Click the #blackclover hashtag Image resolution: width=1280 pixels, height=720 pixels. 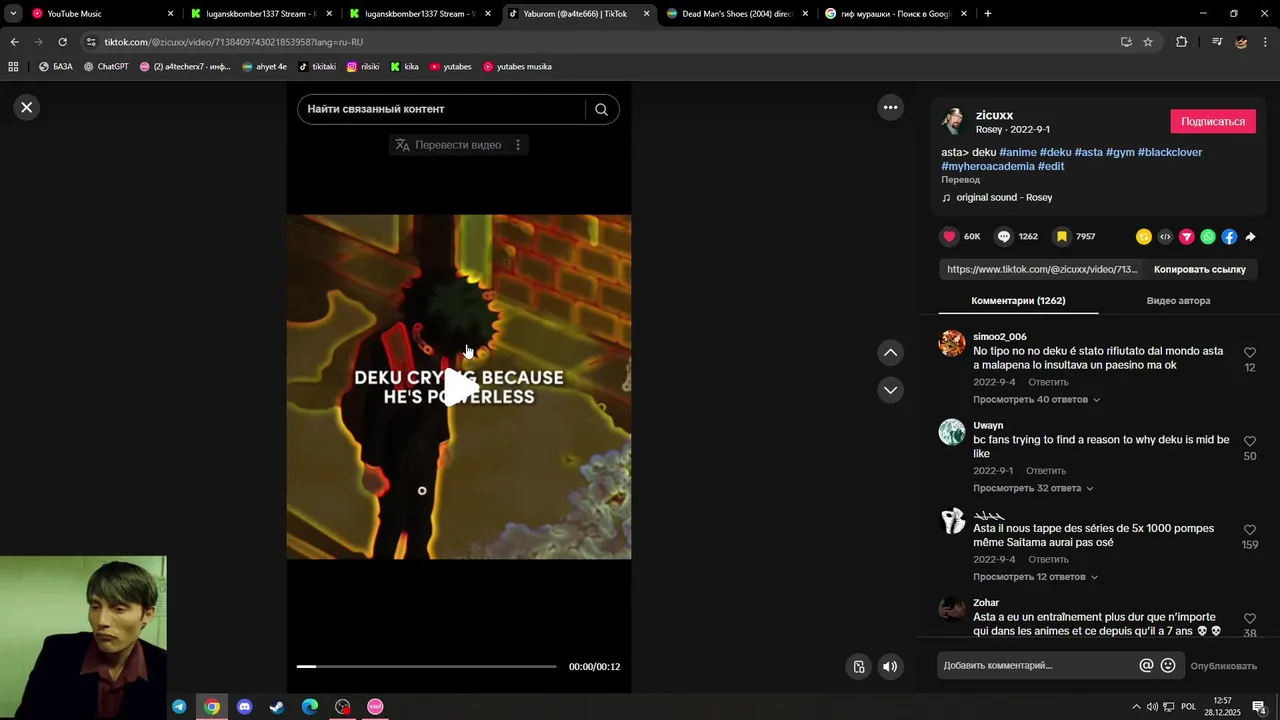(x=1169, y=152)
